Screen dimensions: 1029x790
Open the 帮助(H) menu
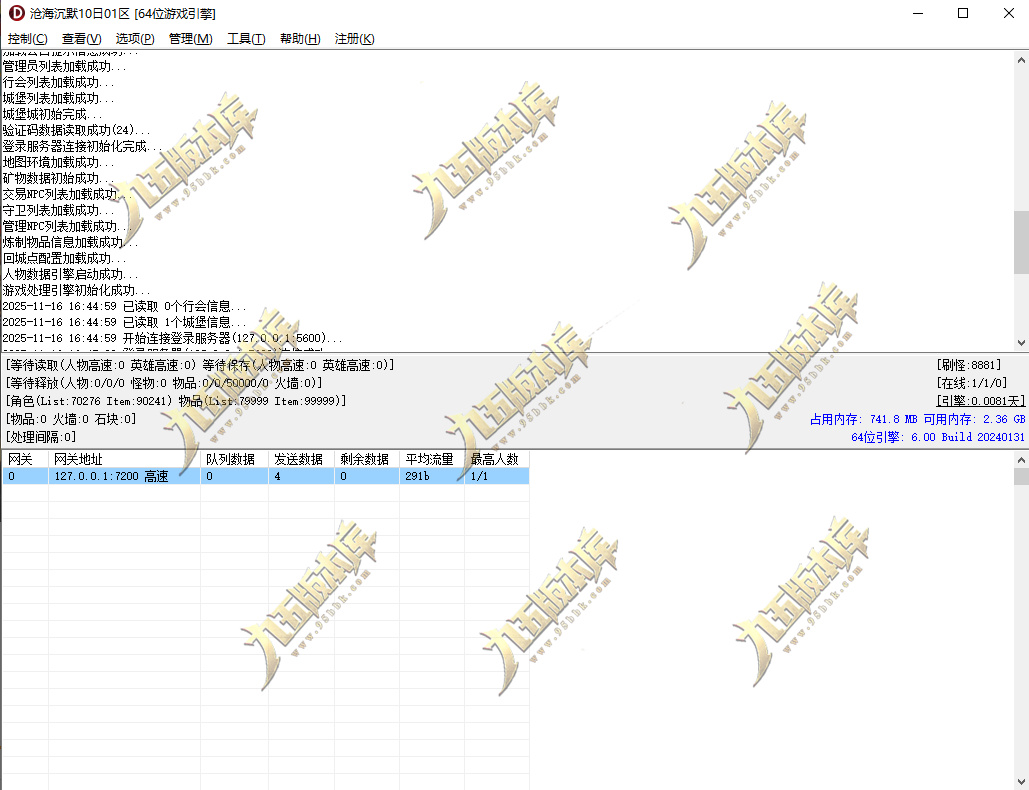pos(300,39)
